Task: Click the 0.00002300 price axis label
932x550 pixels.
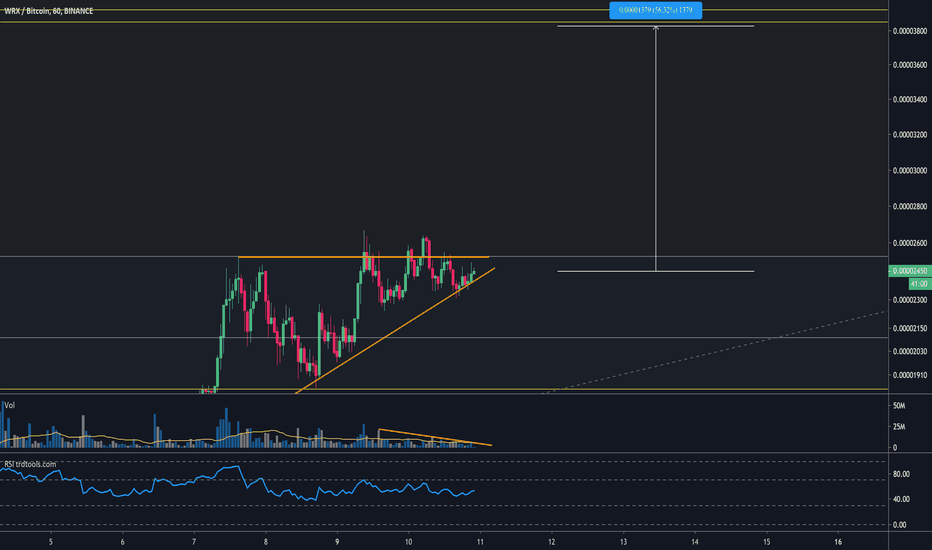Action: tap(910, 300)
